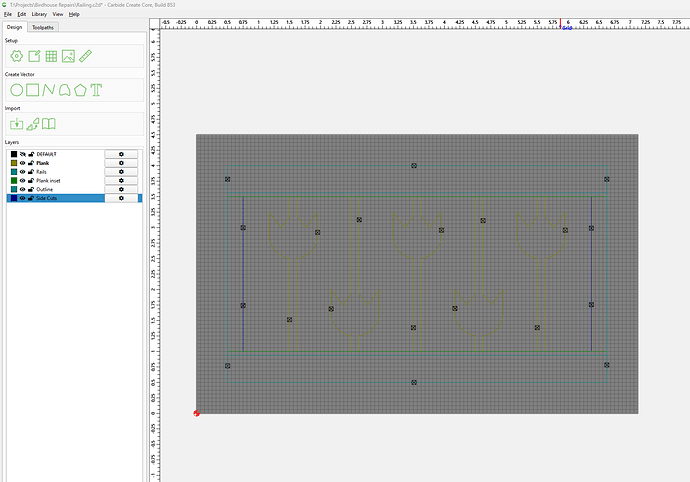Viewport: 690px width, 482px height.
Task: Hide the Rails layer
Action: tap(22, 172)
